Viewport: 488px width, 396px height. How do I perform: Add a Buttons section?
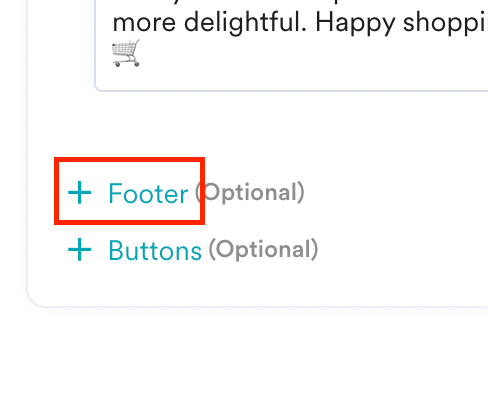pos(135,250)
